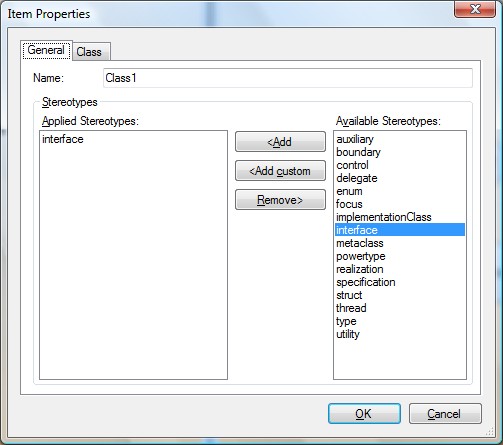Switch to the Class tab
Viewport: 503px width, 445px height.
(91, 52)
